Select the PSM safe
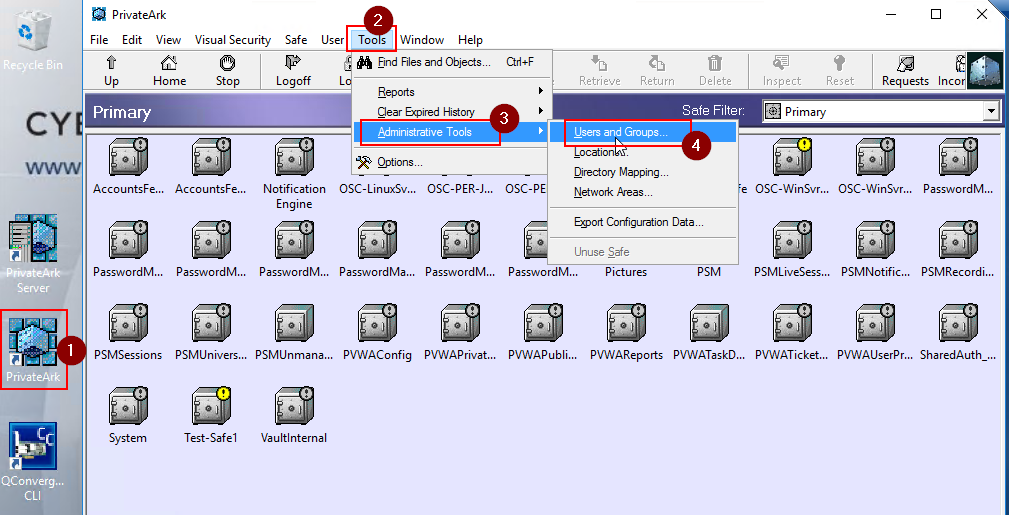Screen dimensions: 1009x515 point(709,272)
